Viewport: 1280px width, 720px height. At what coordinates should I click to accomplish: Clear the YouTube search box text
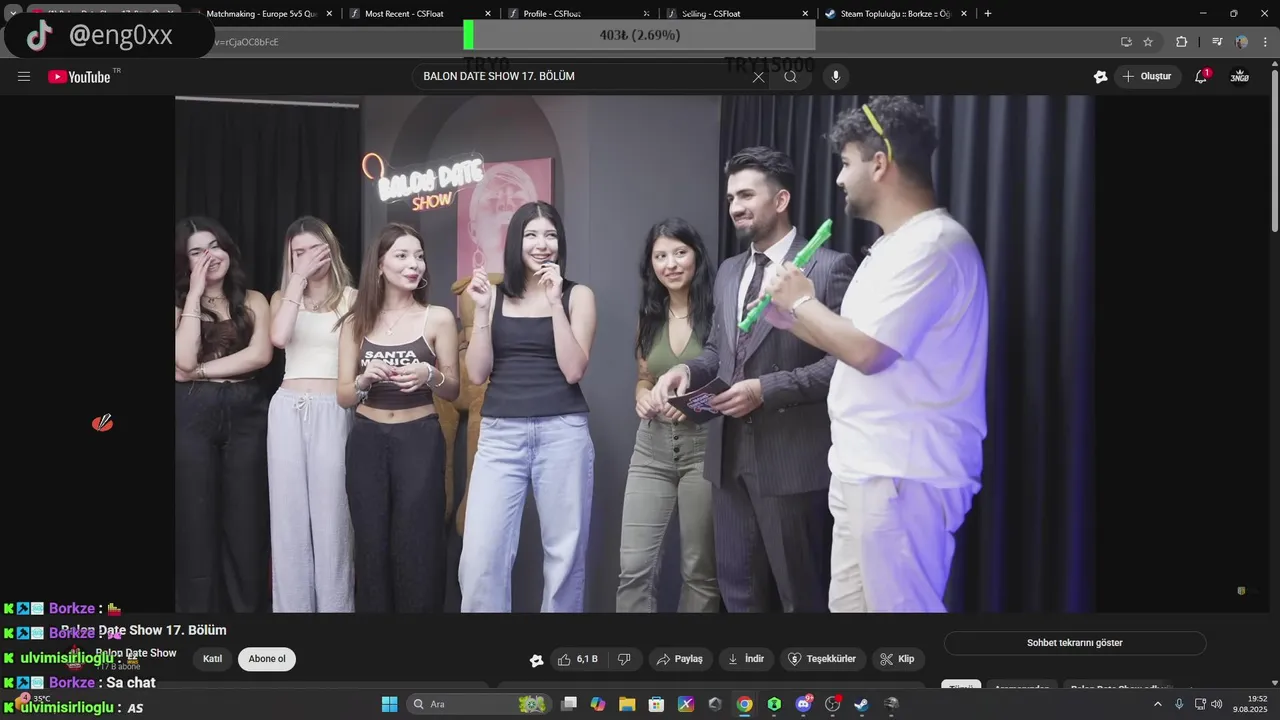click(758, 77)
